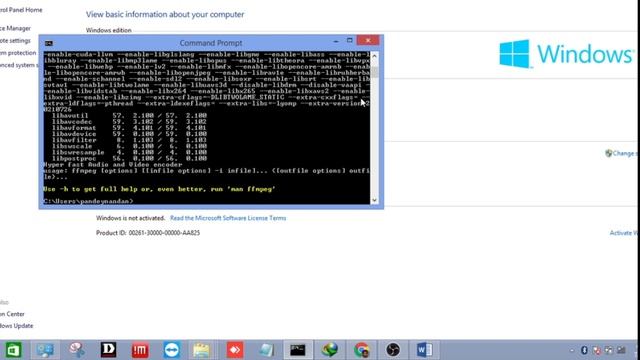Image resolution: width=640 pixels, height=360 pixels.
Task: Click the 'libavcodec' version row
Action: (129, 122)
